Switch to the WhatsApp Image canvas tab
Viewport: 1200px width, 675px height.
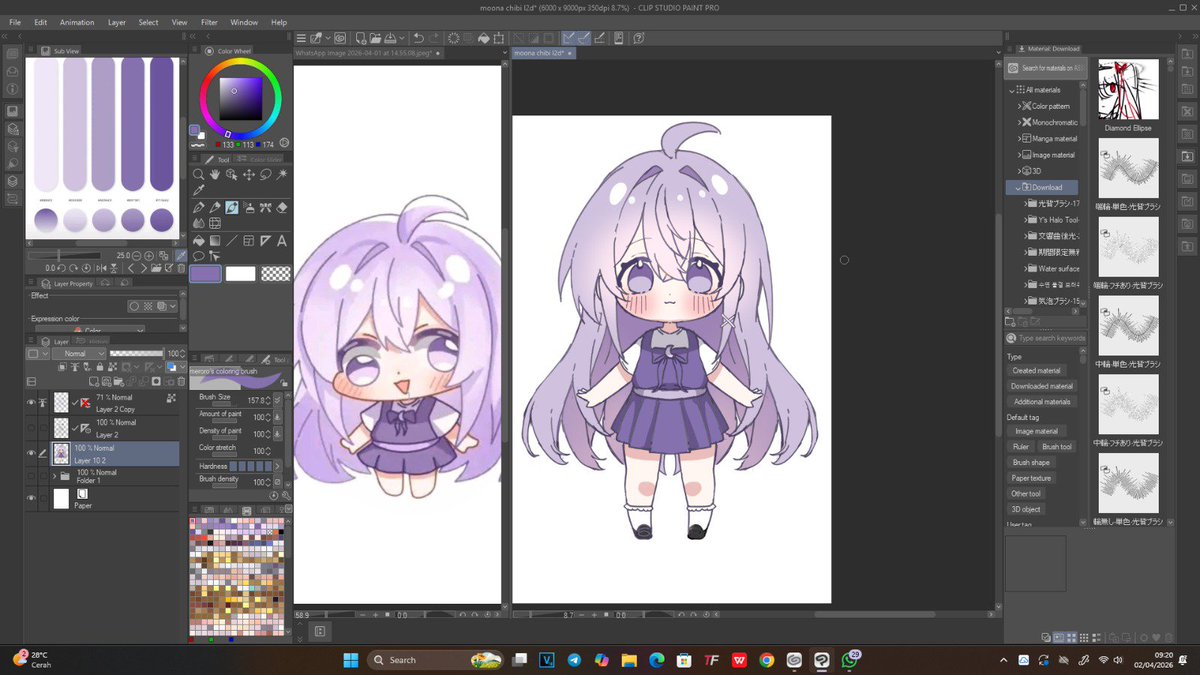(369, 52)
